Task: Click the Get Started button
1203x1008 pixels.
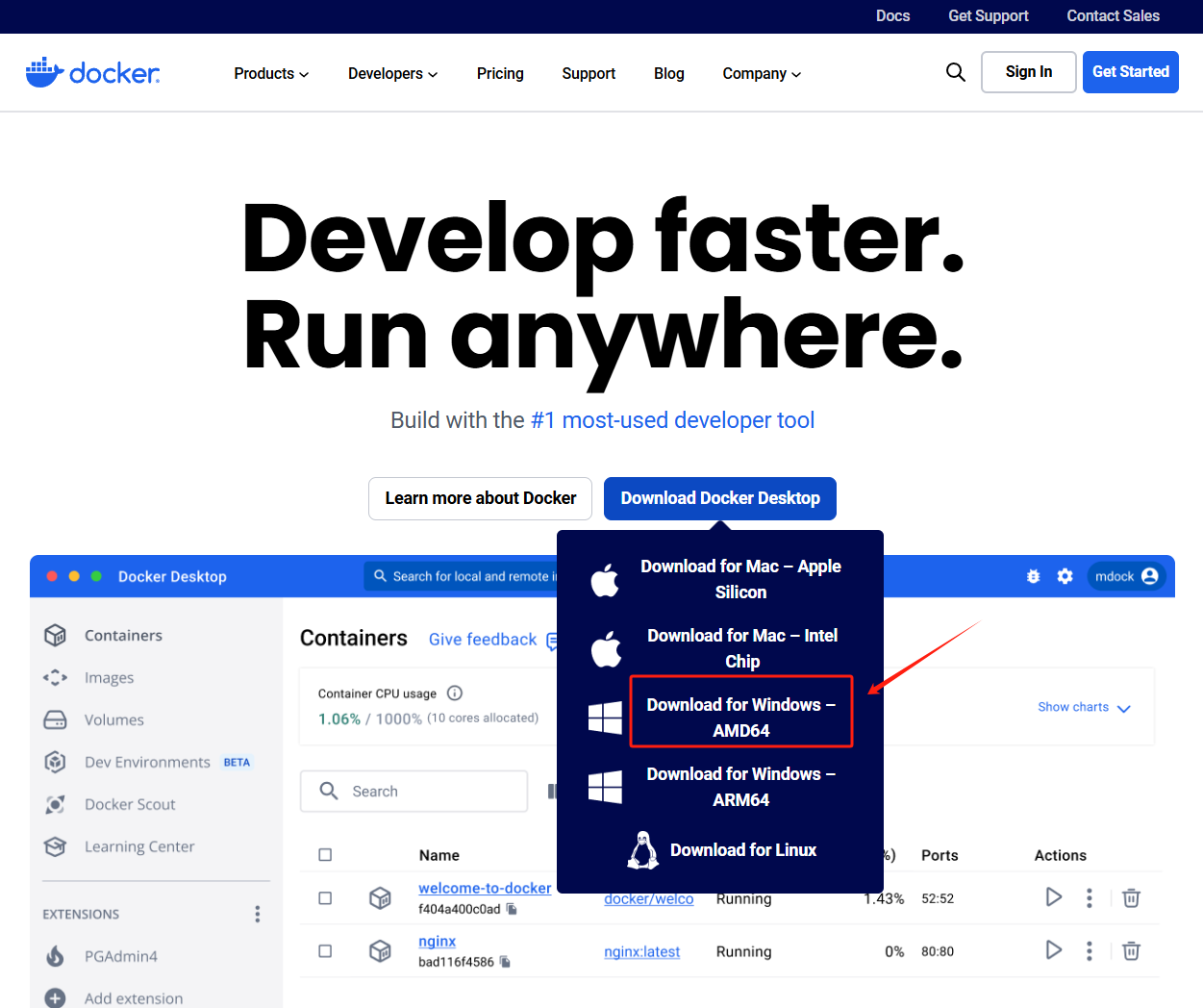Action: tap(1131, 72)
